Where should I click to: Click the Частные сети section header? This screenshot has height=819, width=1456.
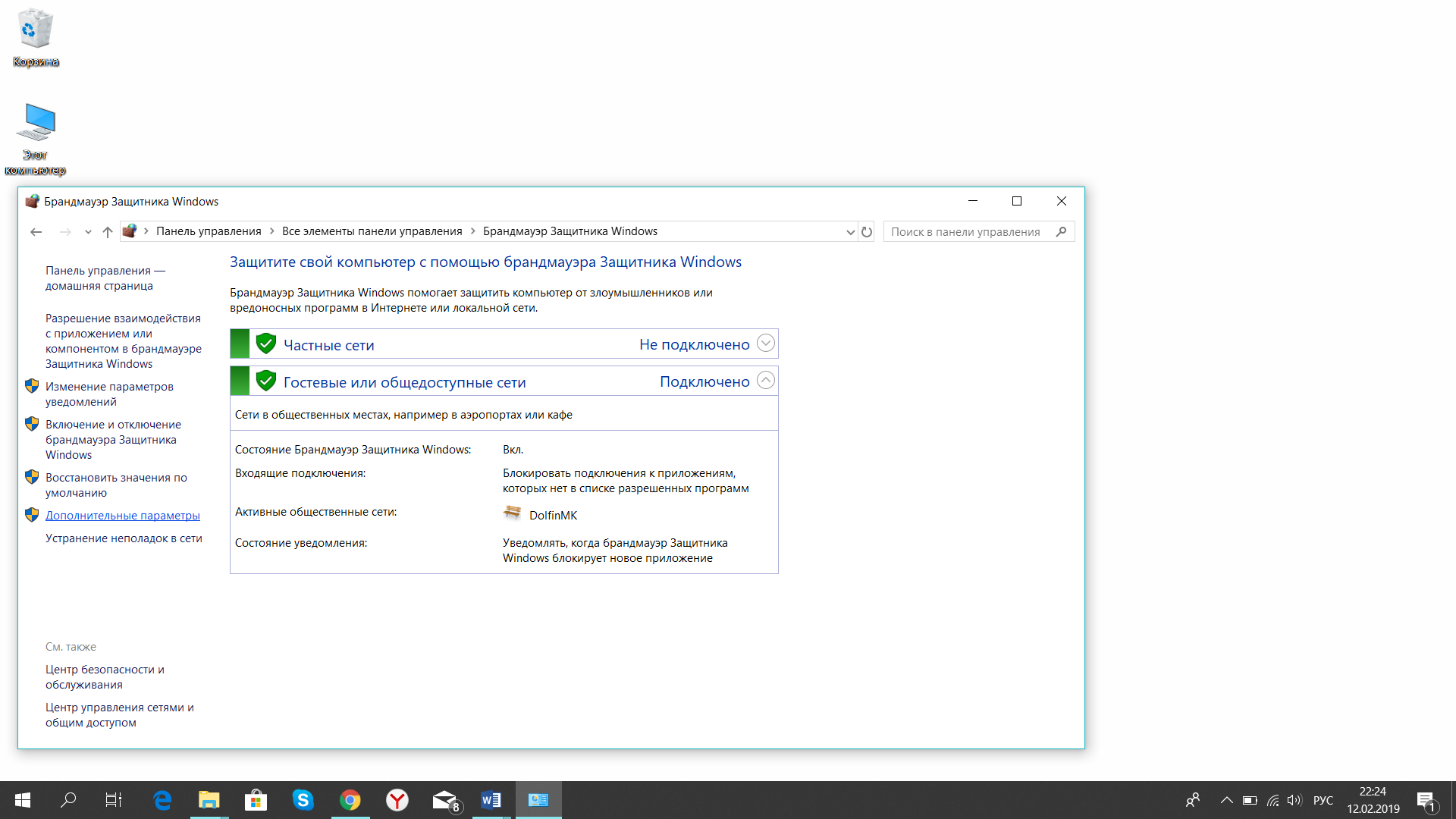[504, 344]
